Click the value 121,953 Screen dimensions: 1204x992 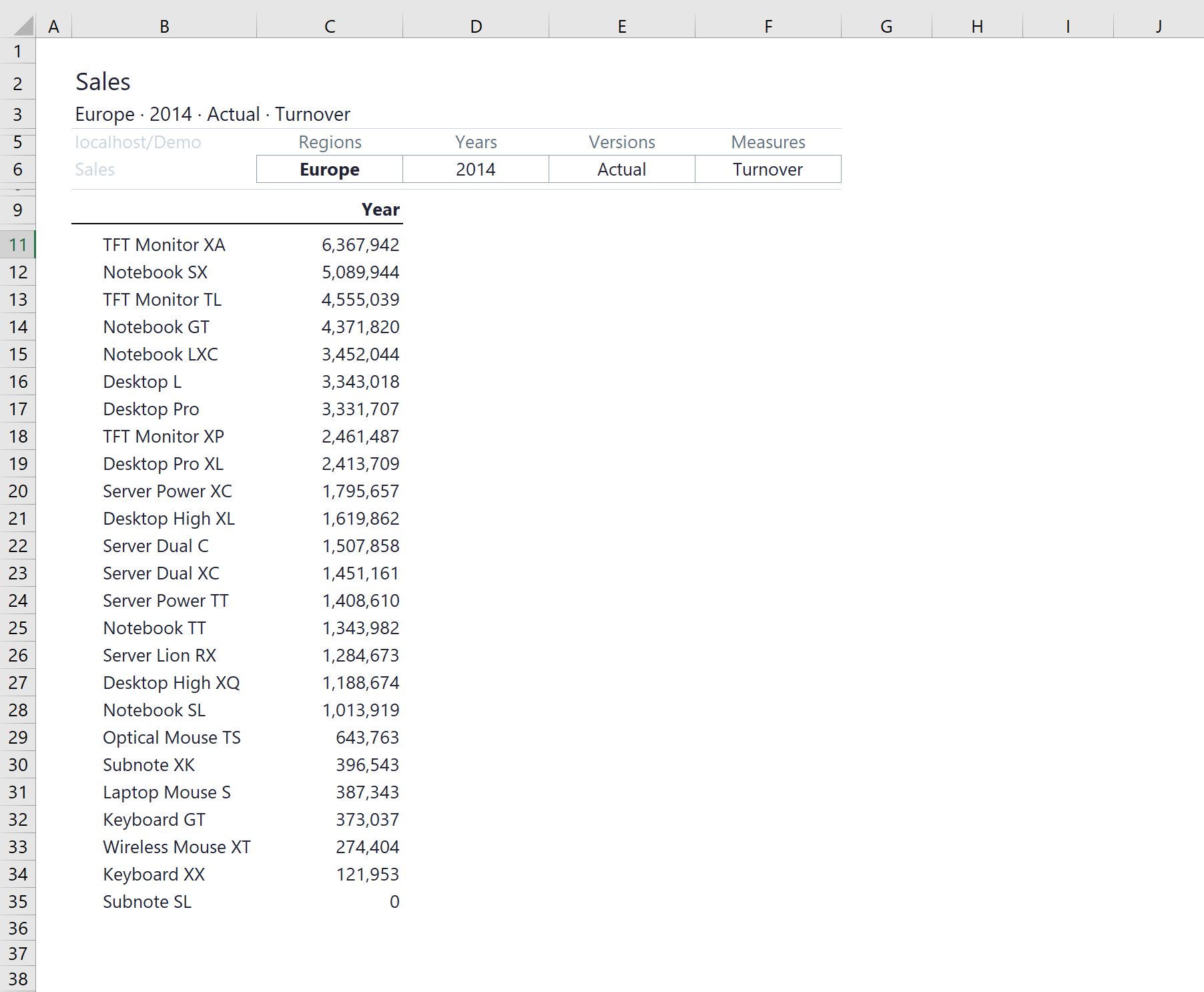point(367,875)
